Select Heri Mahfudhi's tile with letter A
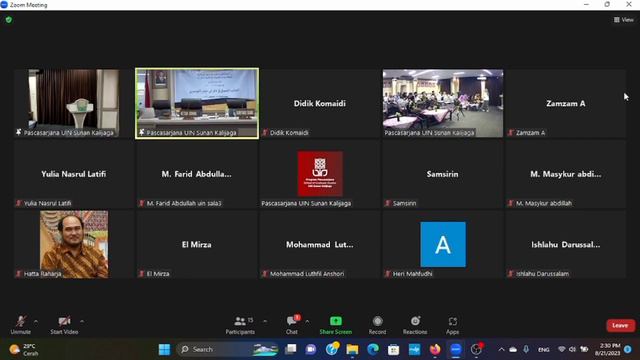The height and width of the screenshot is (360, 640). (x=443, y=244)
